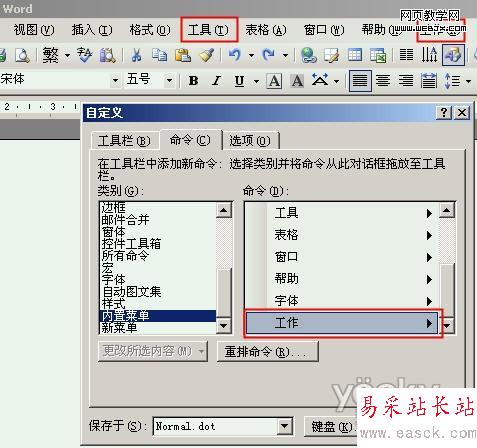Viewport: 477px width, 448px height.
Task: Click the 重排命令(R)... button
Action: pos(268,351)
